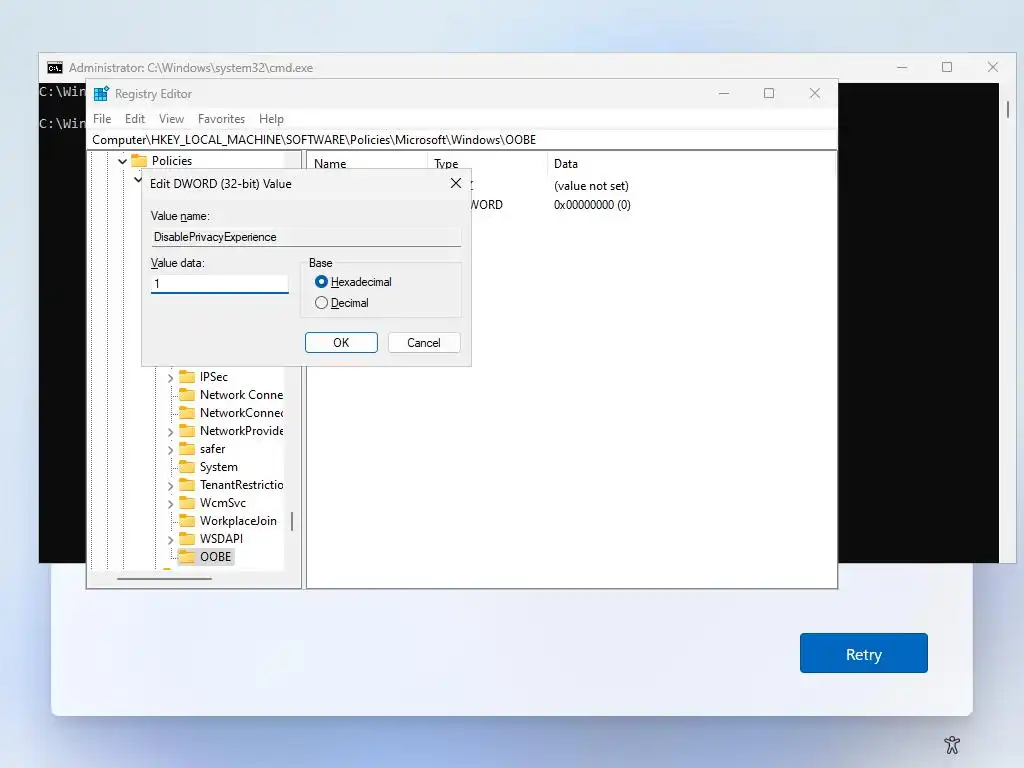Click Cancel in Edit DWORD dialog
The image size is (1024, 768).
coord(424,343)
